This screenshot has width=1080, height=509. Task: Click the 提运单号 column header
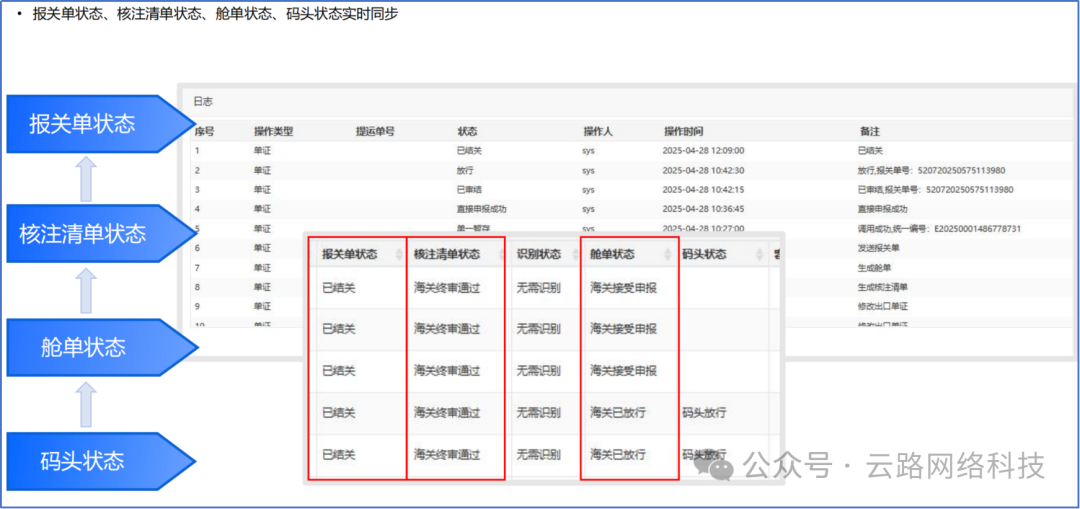pos(375,131)
